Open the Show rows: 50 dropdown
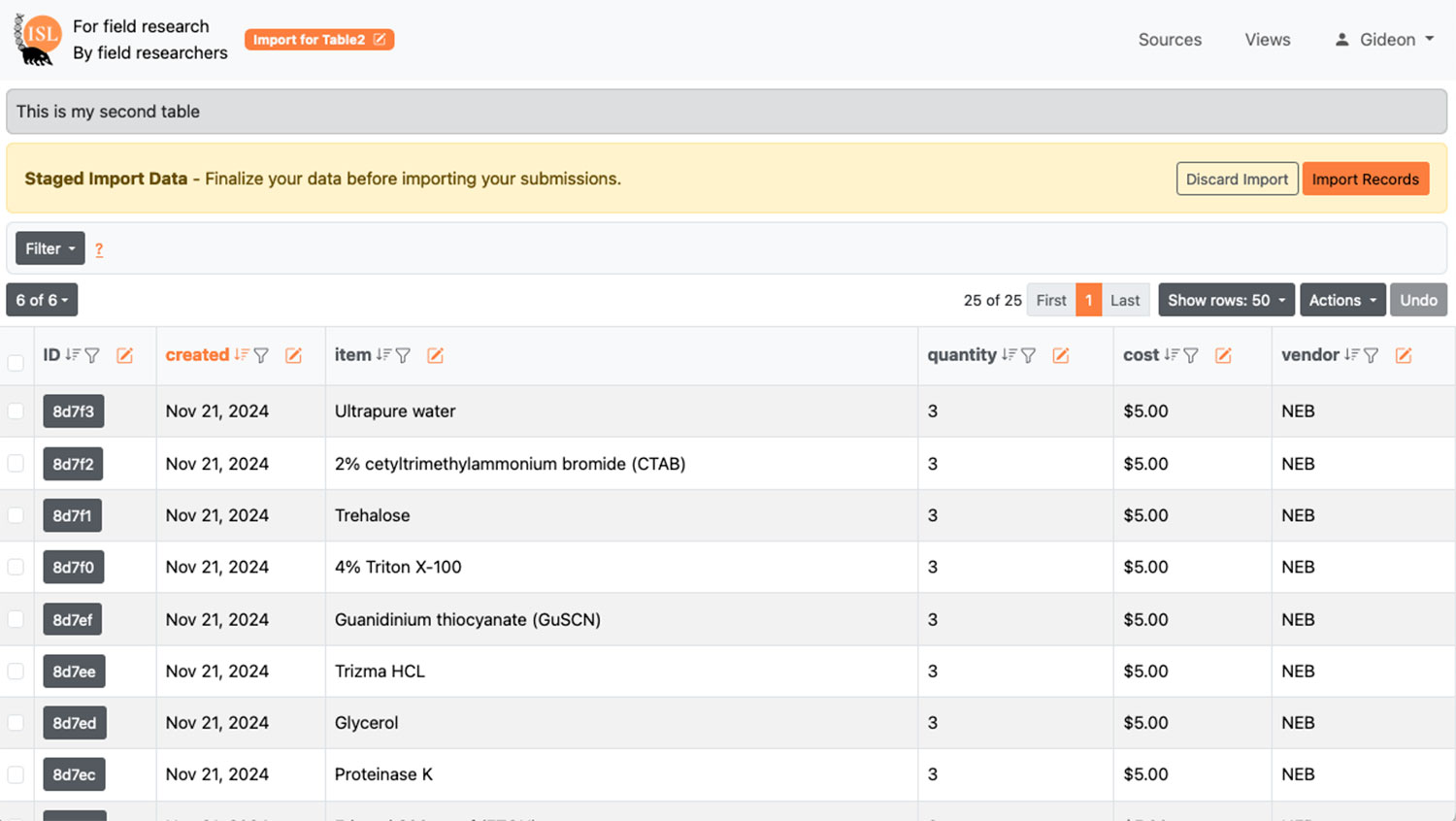 pyautogui.click(x=1225, y=300)
